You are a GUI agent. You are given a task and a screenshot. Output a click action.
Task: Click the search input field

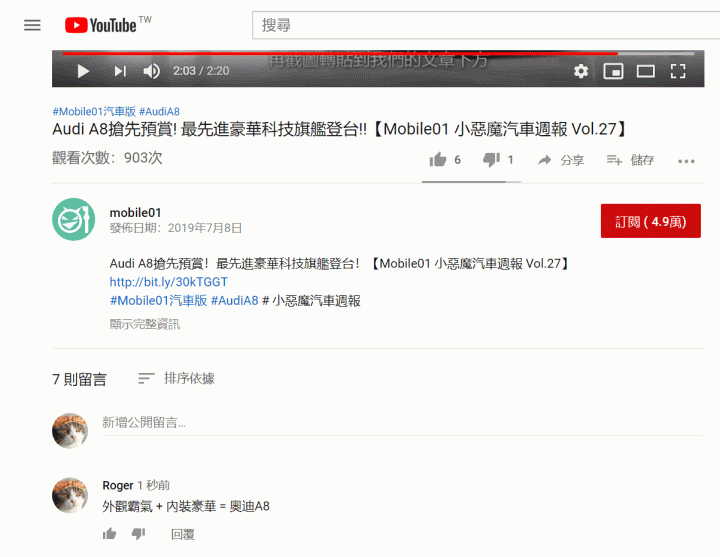(486, 25)
